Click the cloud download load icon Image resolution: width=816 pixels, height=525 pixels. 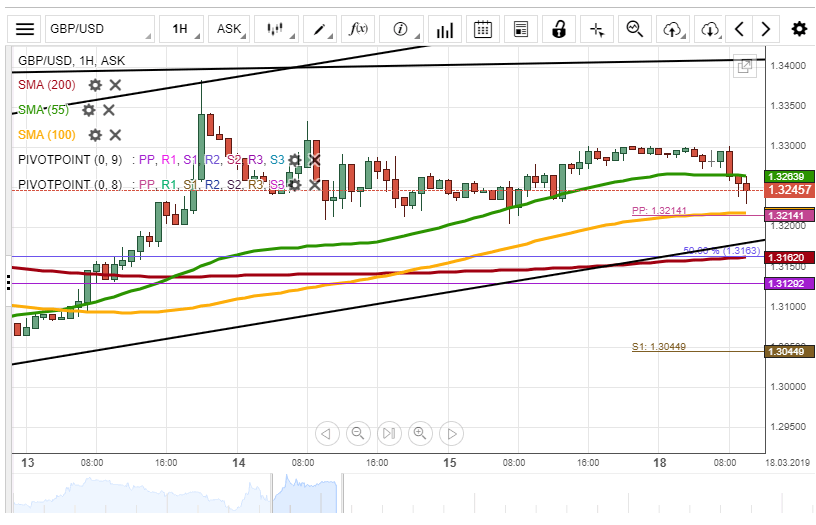(708, 29)
